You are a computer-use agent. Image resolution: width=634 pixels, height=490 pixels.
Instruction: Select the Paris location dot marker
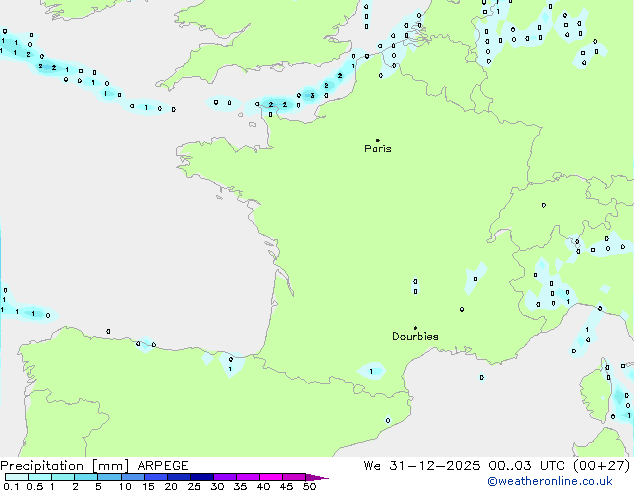[378, 140]
